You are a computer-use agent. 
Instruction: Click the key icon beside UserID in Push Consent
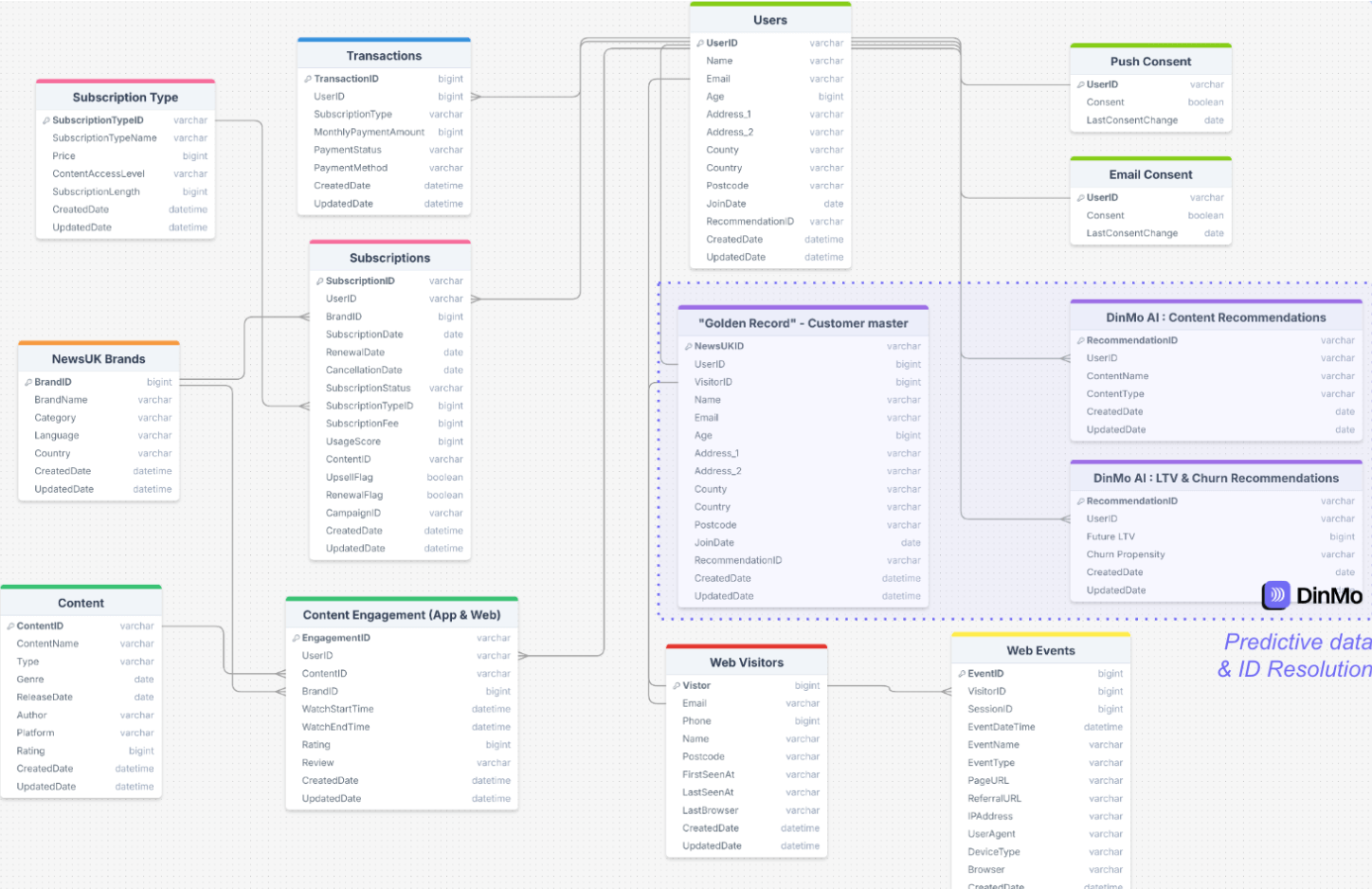tap(1081, 84)
